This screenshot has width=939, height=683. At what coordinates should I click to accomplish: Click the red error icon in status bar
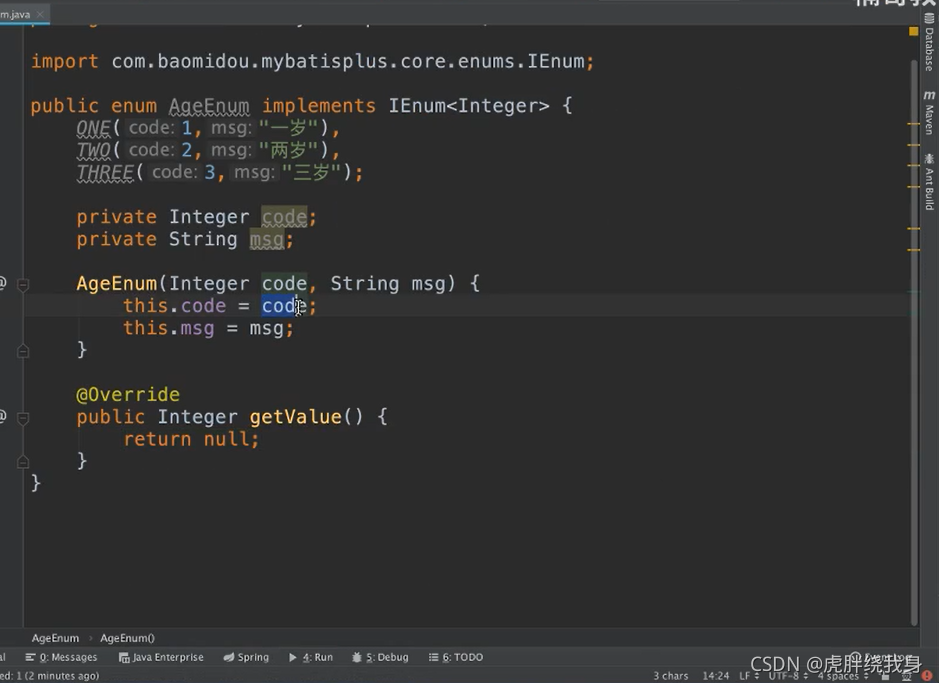click(927, 676)
